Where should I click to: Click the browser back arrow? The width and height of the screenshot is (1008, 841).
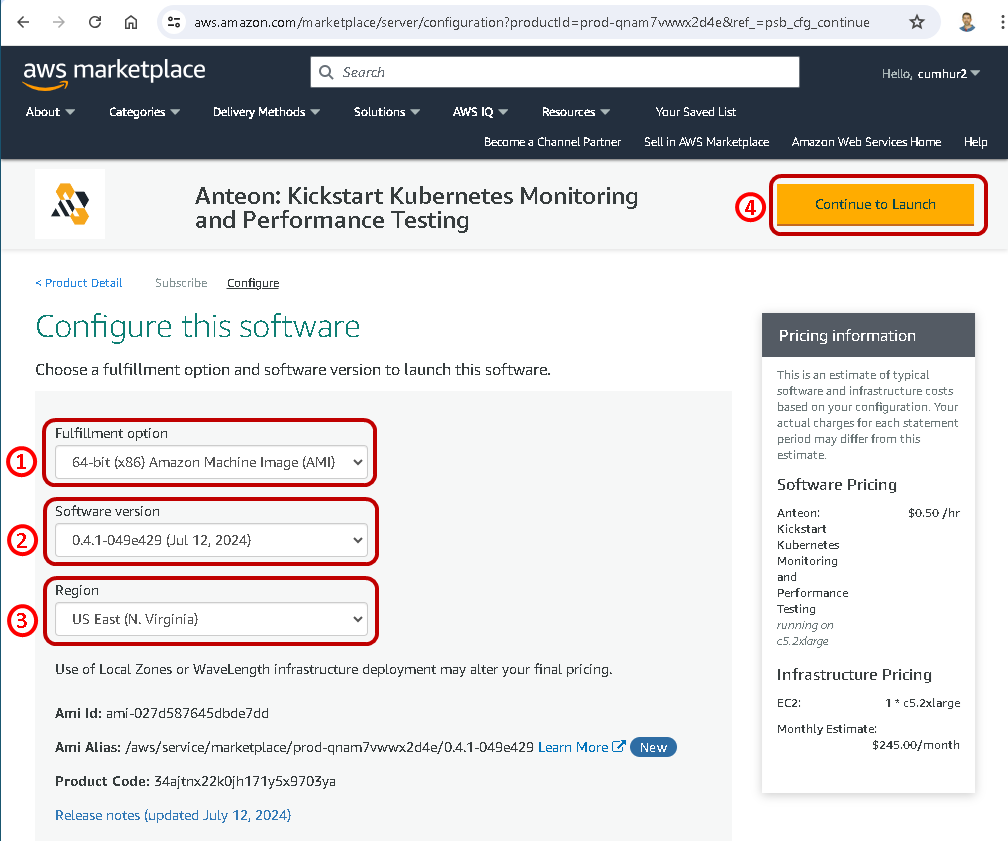tap(23, 22)
